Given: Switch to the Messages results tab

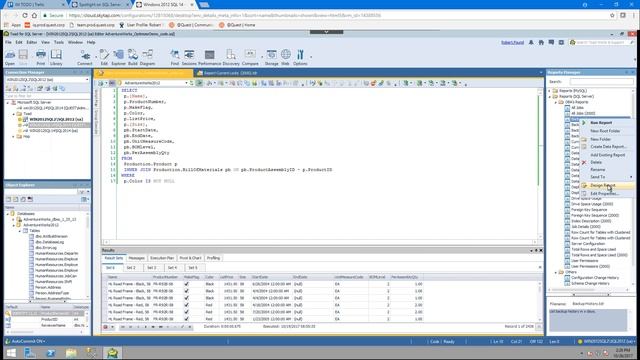Looking at the screenshot, I should [x=136, y=258].
